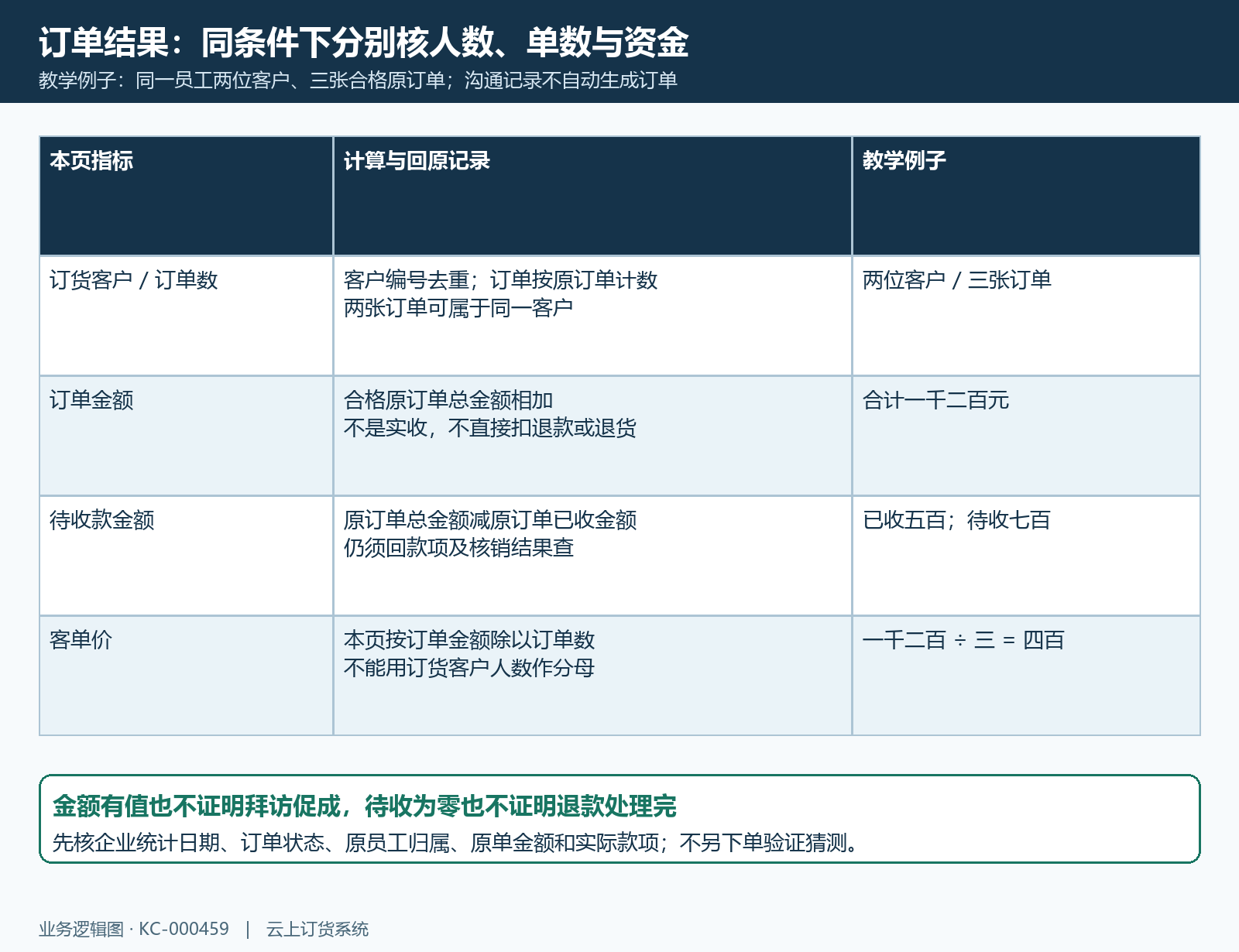This screenshot has height=952, width=1239.
Task: Select the 待收款金额 cell
Action: pyautogui.click(x=186, y=556)
